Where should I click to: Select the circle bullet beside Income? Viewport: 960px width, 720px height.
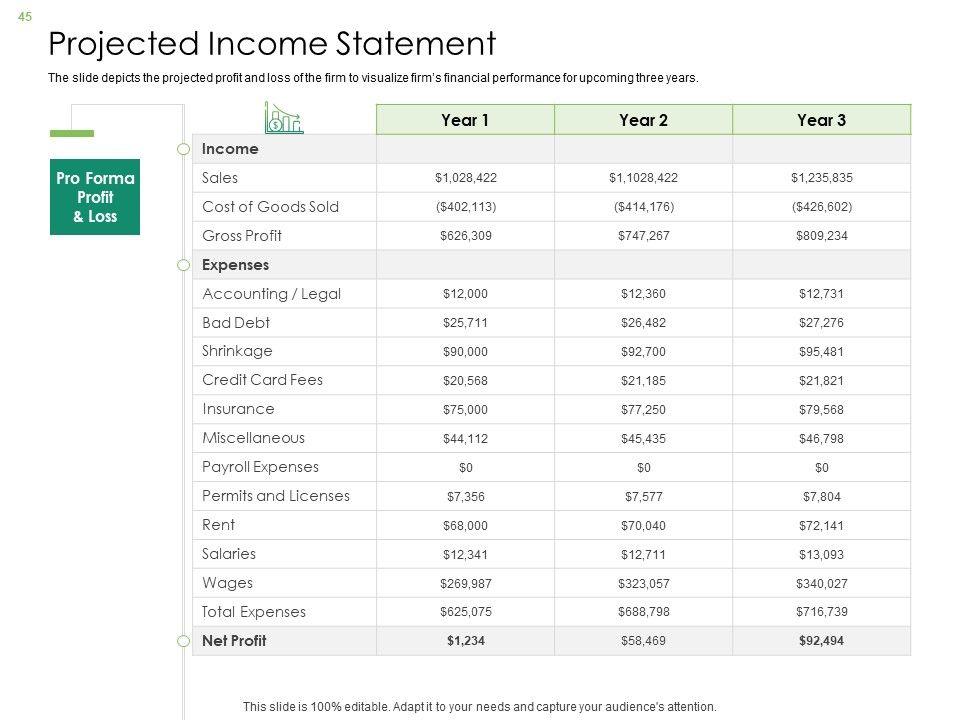183,149
